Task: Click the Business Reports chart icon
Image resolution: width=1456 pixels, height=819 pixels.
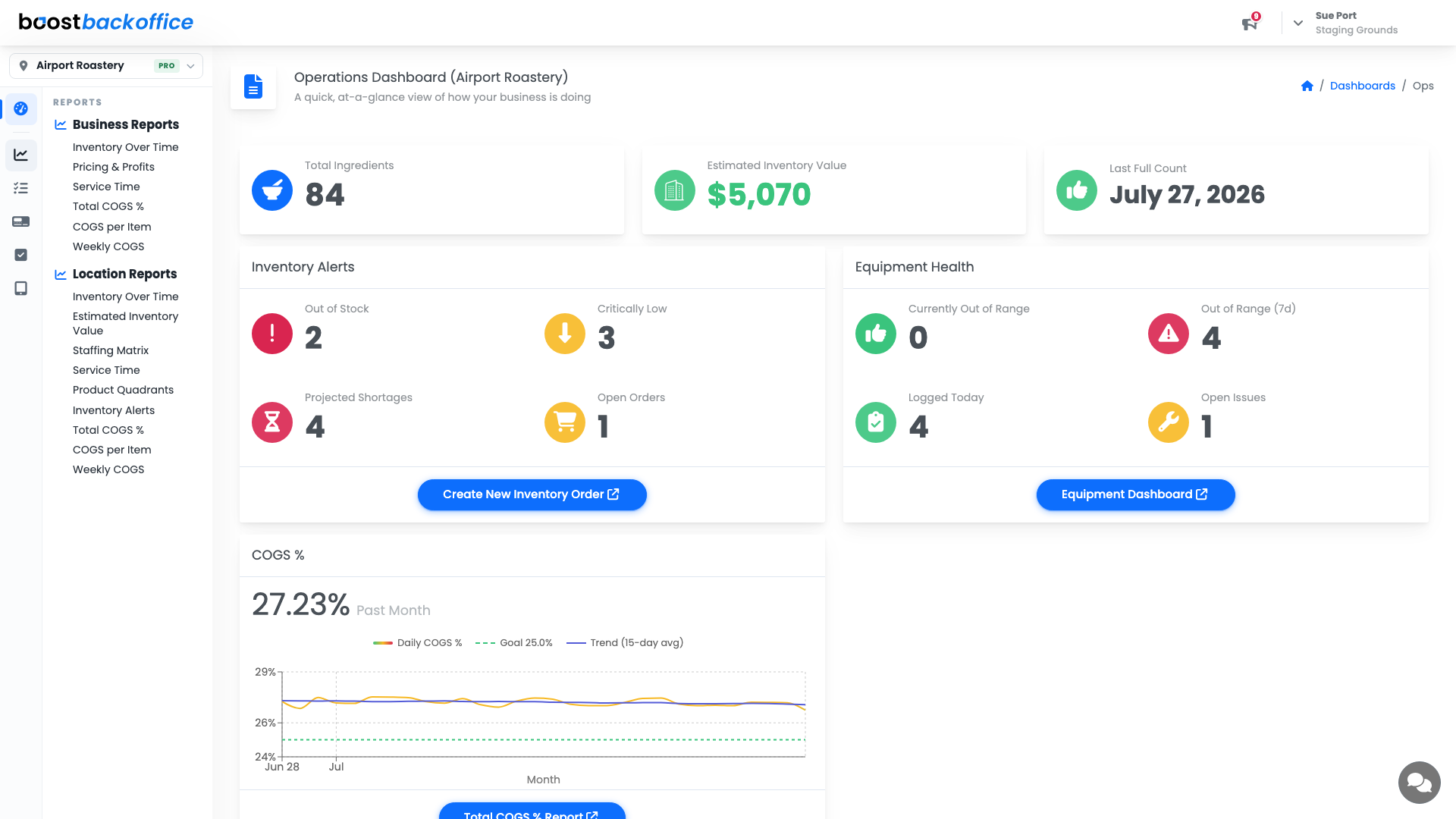Action: tap(61, 124)
